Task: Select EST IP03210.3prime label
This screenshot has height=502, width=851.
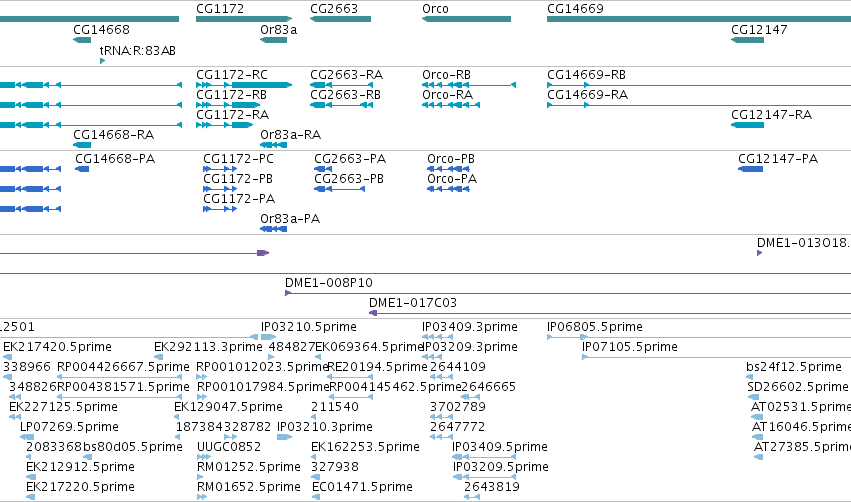Action: [x=325, y=428]
